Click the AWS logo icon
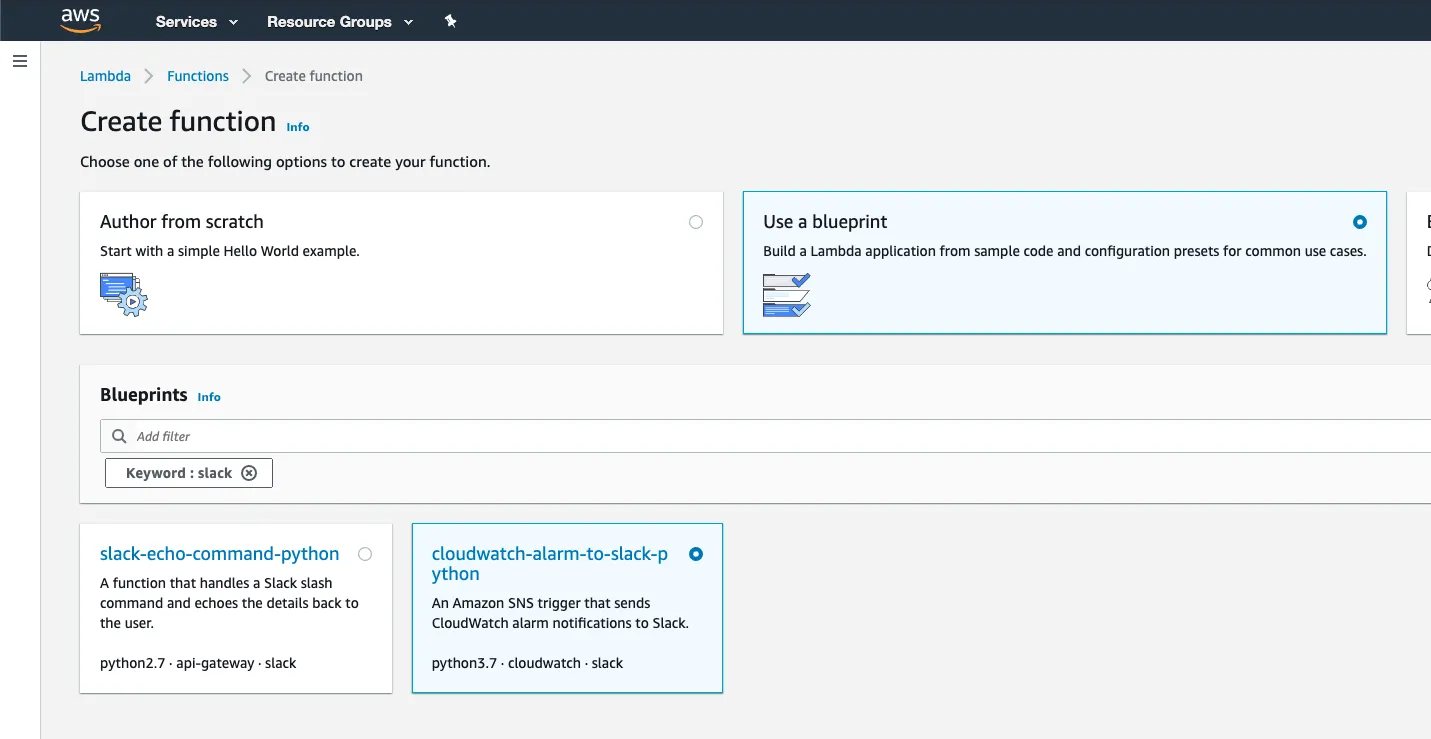 (81, 20)
